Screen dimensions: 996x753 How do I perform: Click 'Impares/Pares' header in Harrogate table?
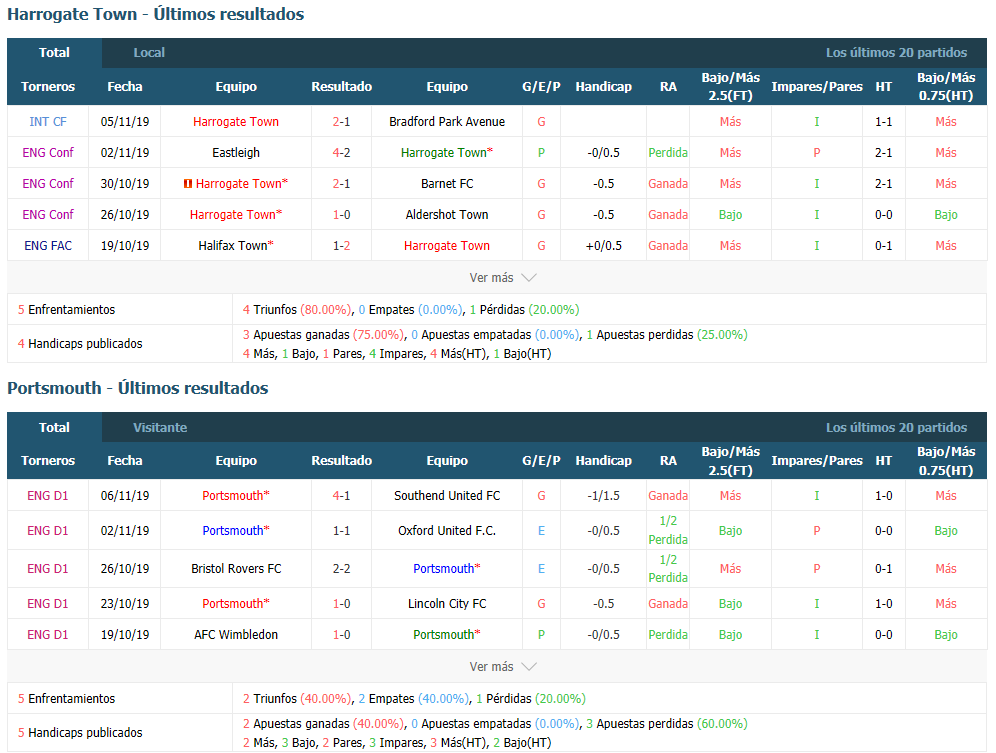pyautogui.click(x=816, y=86)
